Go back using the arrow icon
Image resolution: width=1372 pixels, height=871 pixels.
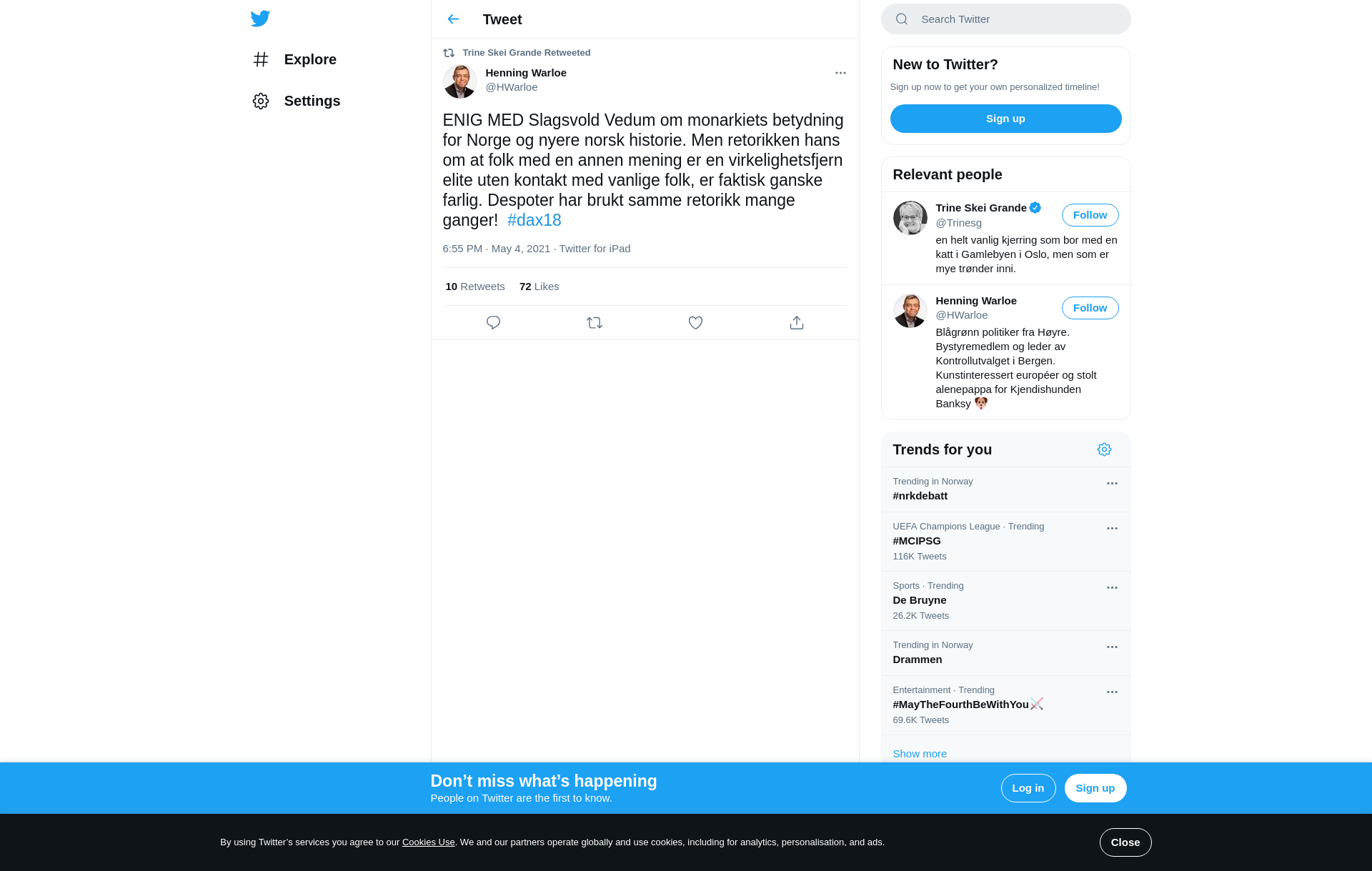[453, 19]
